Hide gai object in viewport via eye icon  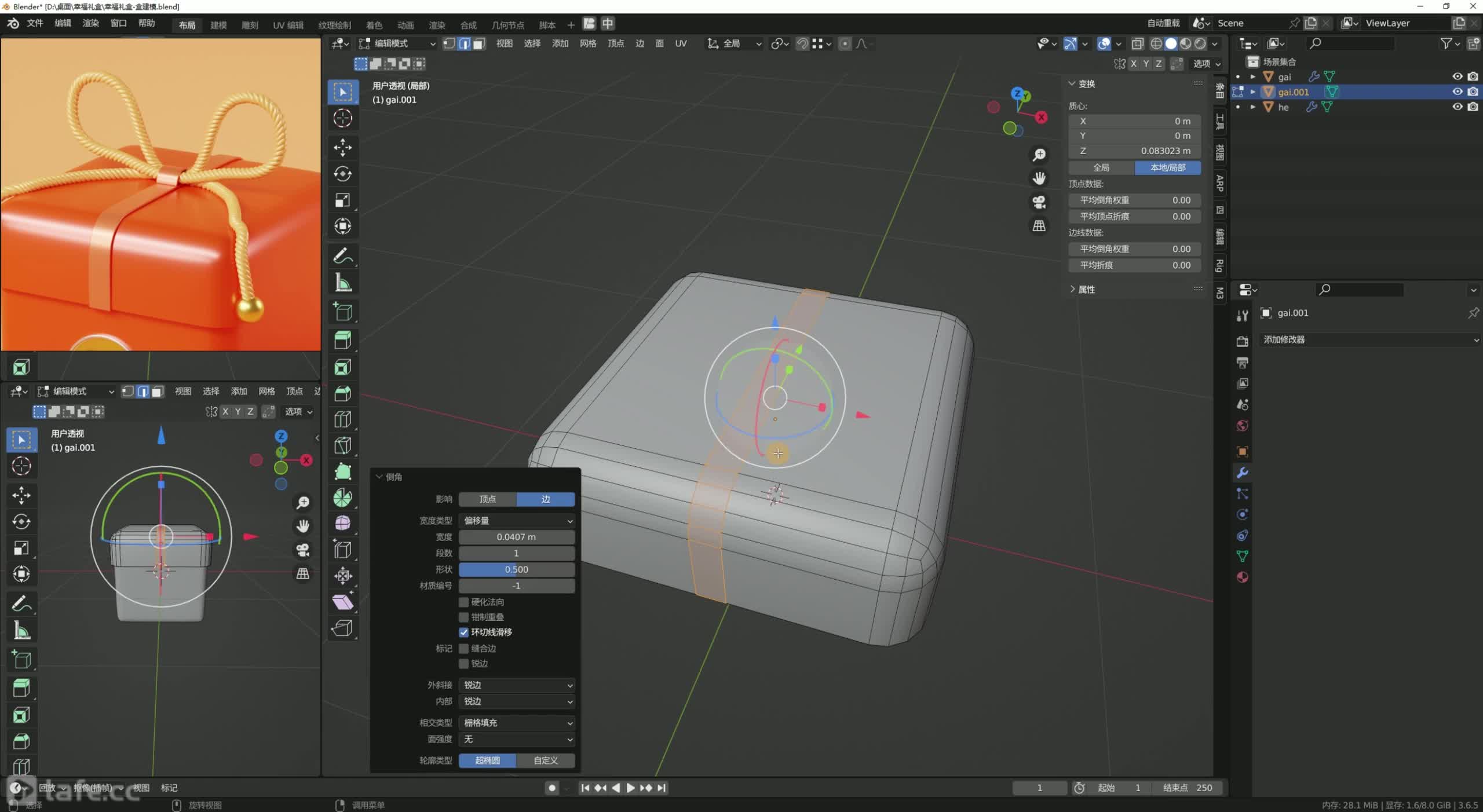1458,76
